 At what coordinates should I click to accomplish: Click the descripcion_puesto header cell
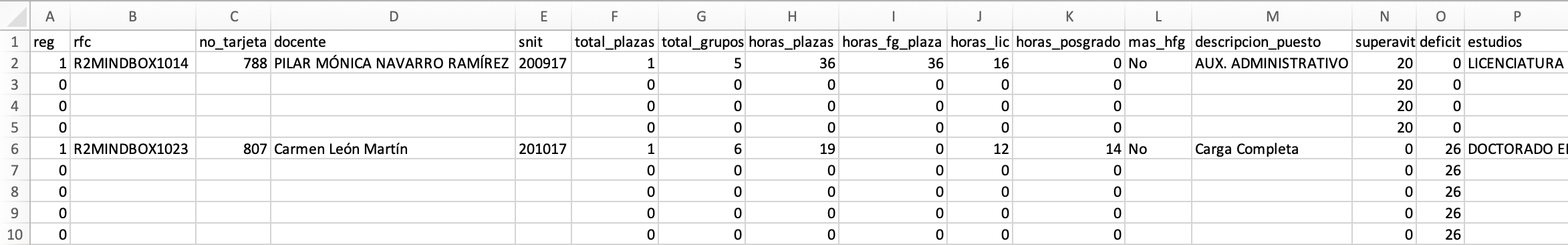pyautogui.click(x=1272, y=42)
